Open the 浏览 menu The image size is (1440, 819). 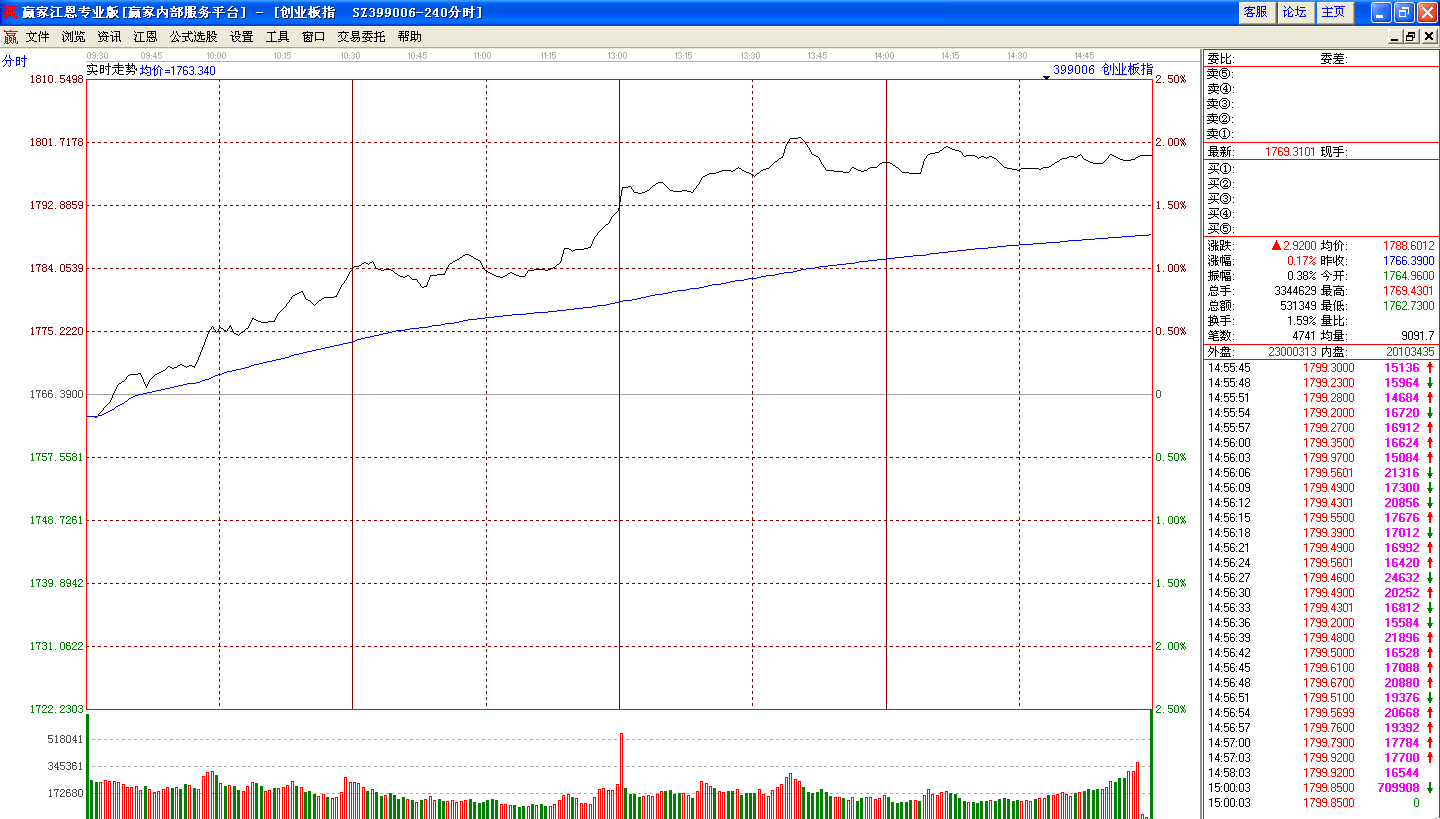pyautogui.click(x=73, y=36)
